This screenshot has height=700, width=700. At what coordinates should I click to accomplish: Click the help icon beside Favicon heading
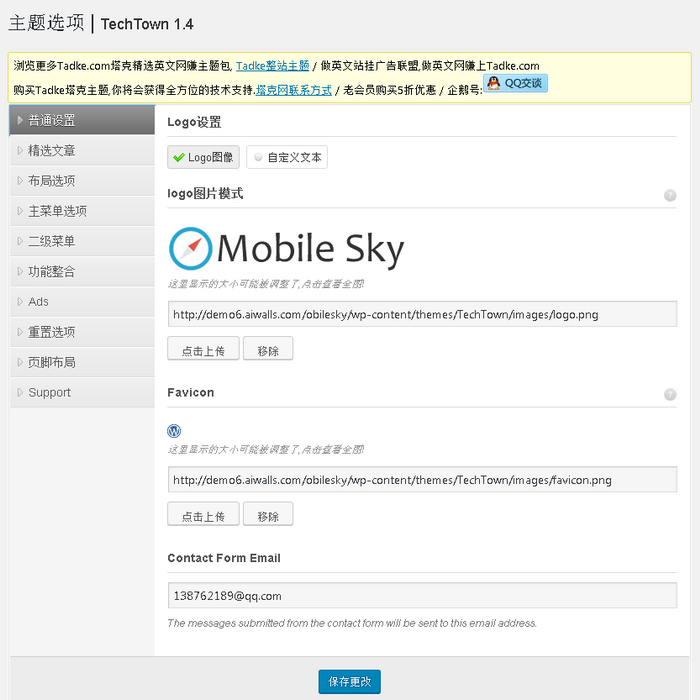670,394
